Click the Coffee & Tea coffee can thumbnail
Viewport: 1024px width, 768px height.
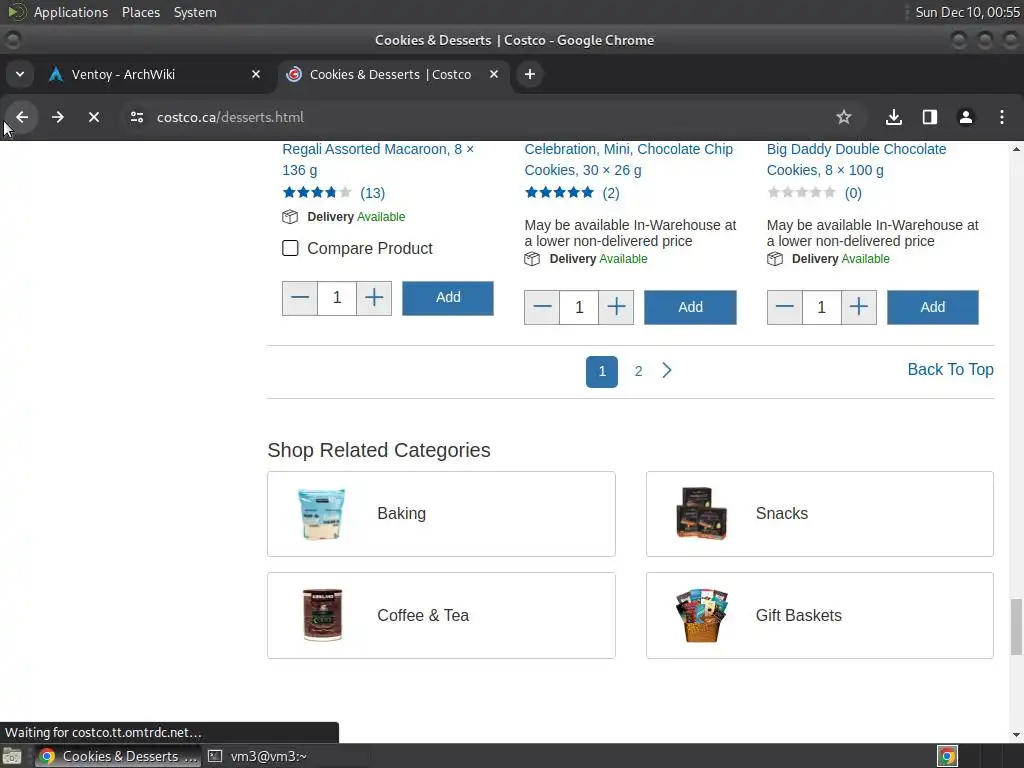click(x=322, y=615)
